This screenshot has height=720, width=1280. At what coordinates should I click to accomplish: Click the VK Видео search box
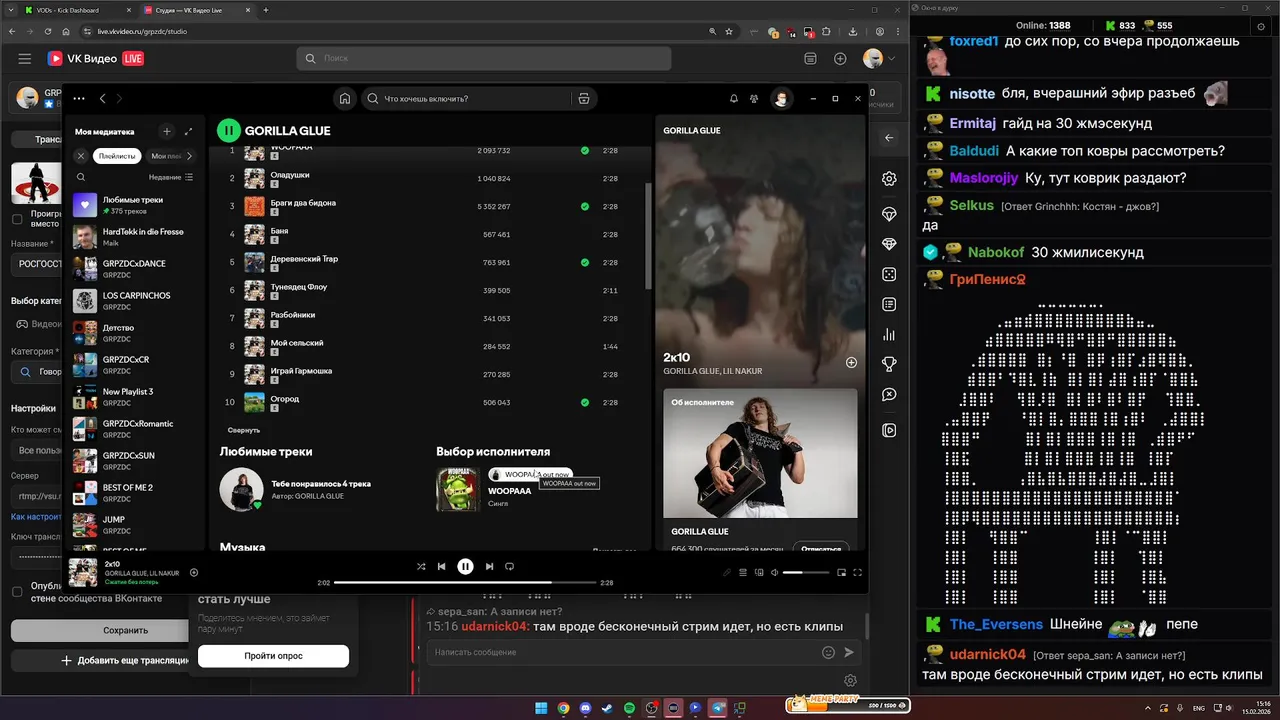pyautogui.click(x=484, y=59)
